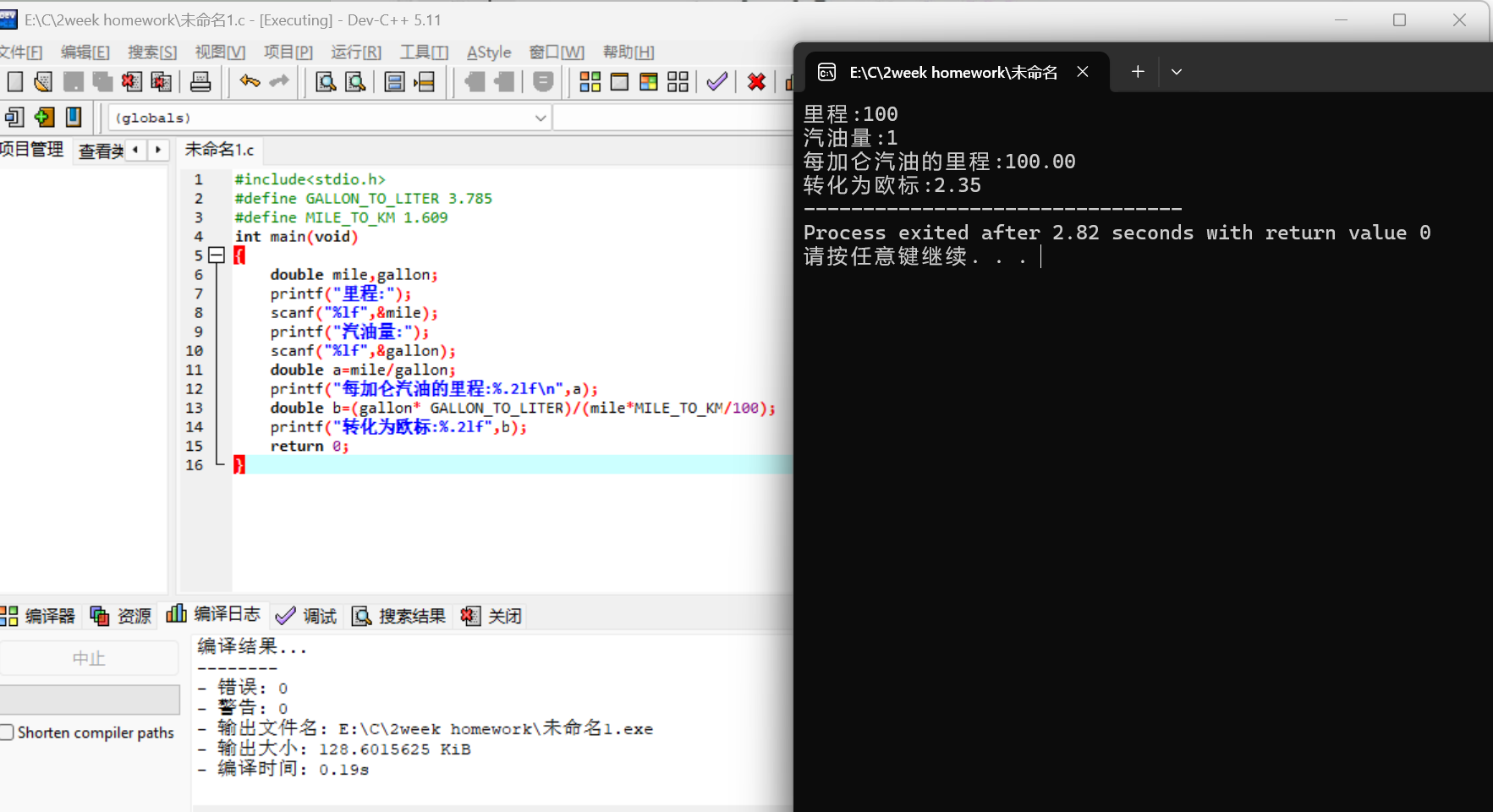This screenshot has width=1493, height=812.
Task: Click the Unindent toolbar icon
Action: tap(504, 81)
